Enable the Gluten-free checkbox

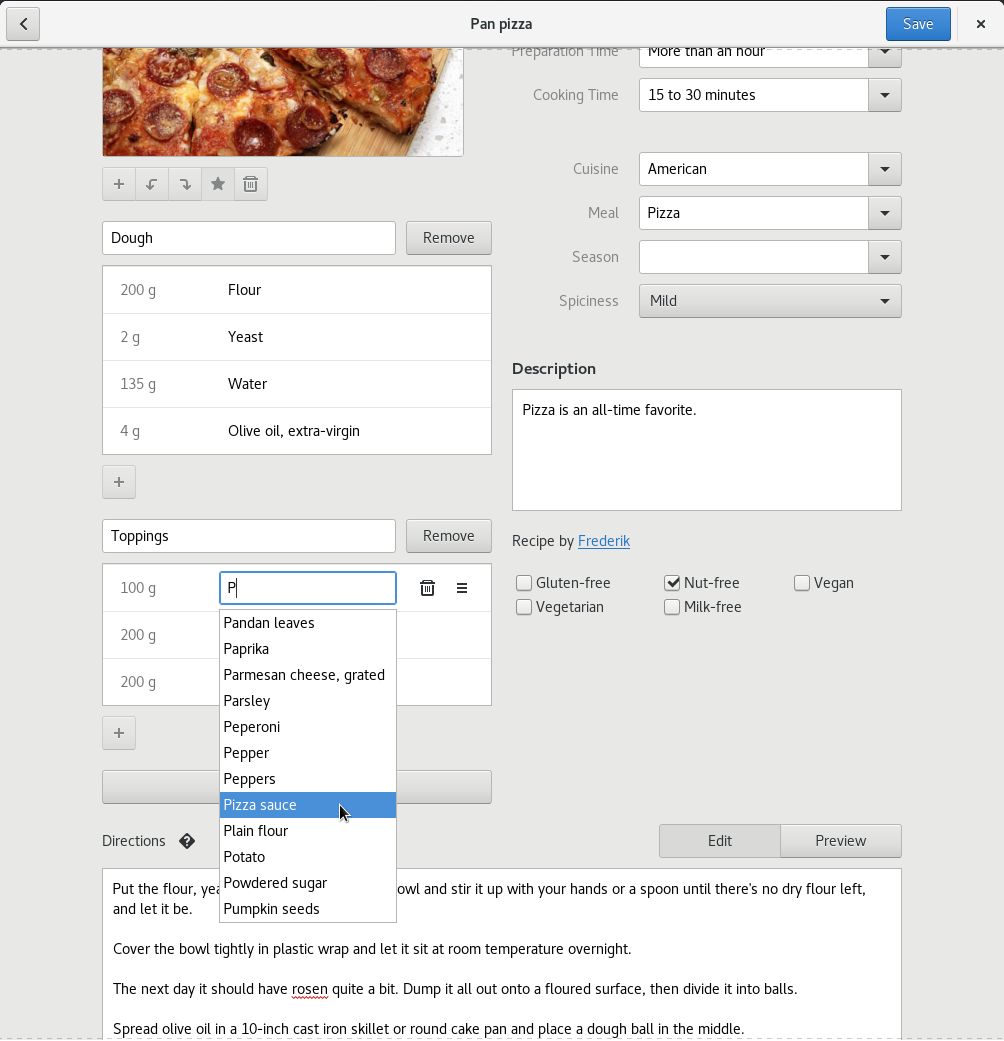(x=524, y=583)
